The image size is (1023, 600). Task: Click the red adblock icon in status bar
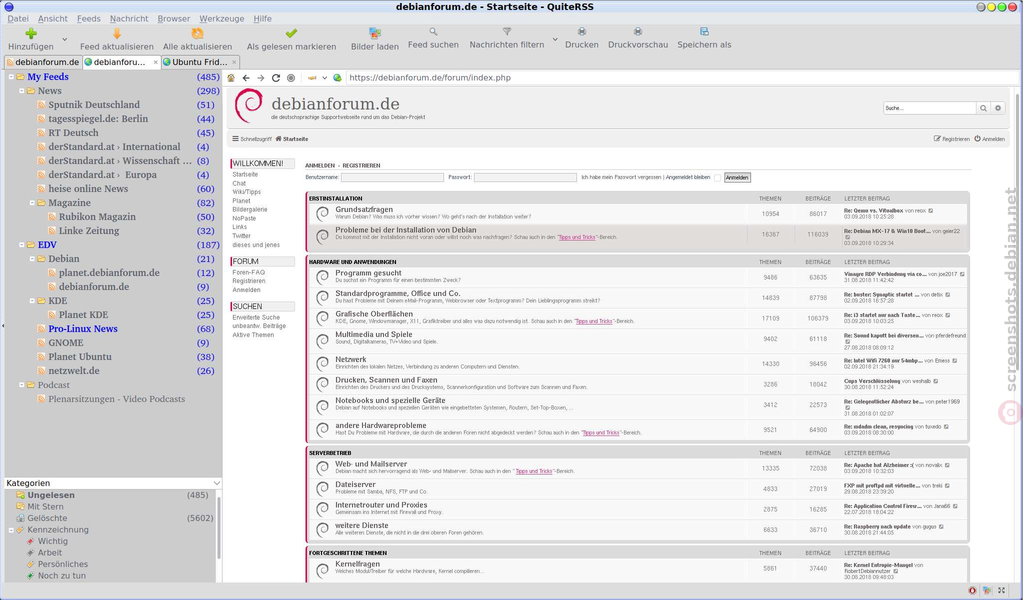(x=972, y=590)
